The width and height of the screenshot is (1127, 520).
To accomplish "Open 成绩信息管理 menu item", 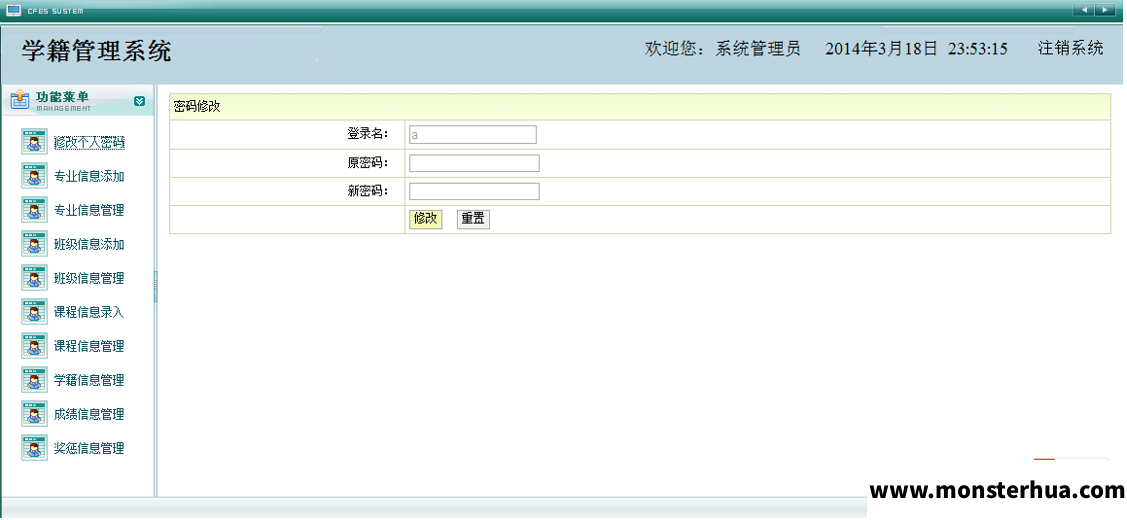I will tap(89, 414).
